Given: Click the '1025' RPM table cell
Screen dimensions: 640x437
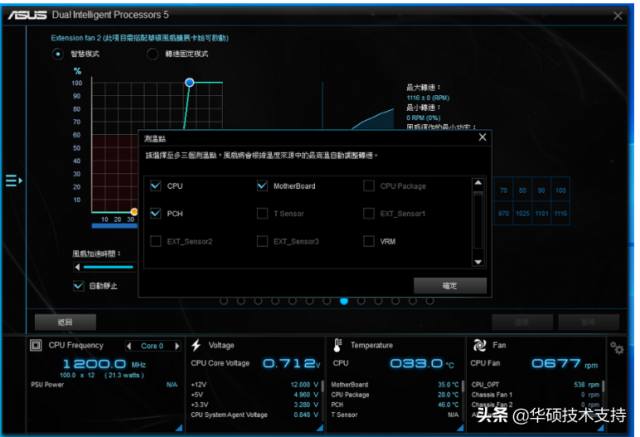Looking at the screenshot, I should (x=522, y=213).
